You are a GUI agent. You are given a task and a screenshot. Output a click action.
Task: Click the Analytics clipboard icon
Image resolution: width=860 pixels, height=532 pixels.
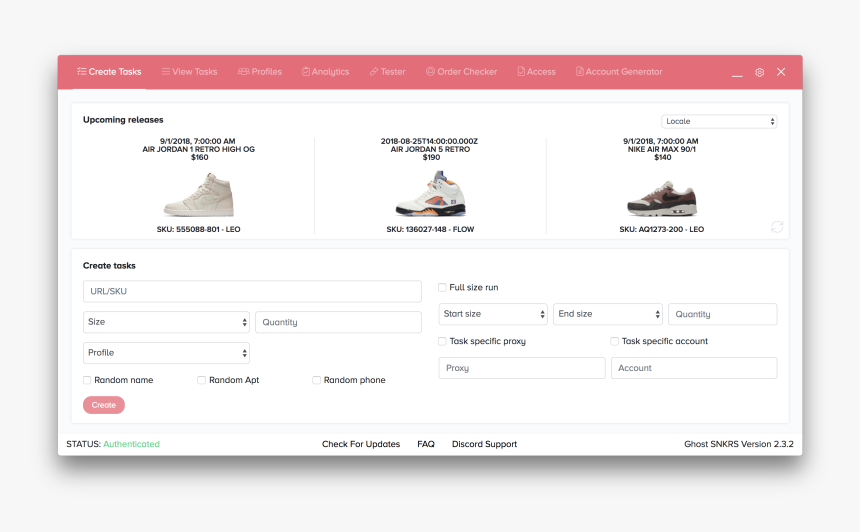[305, 71]
